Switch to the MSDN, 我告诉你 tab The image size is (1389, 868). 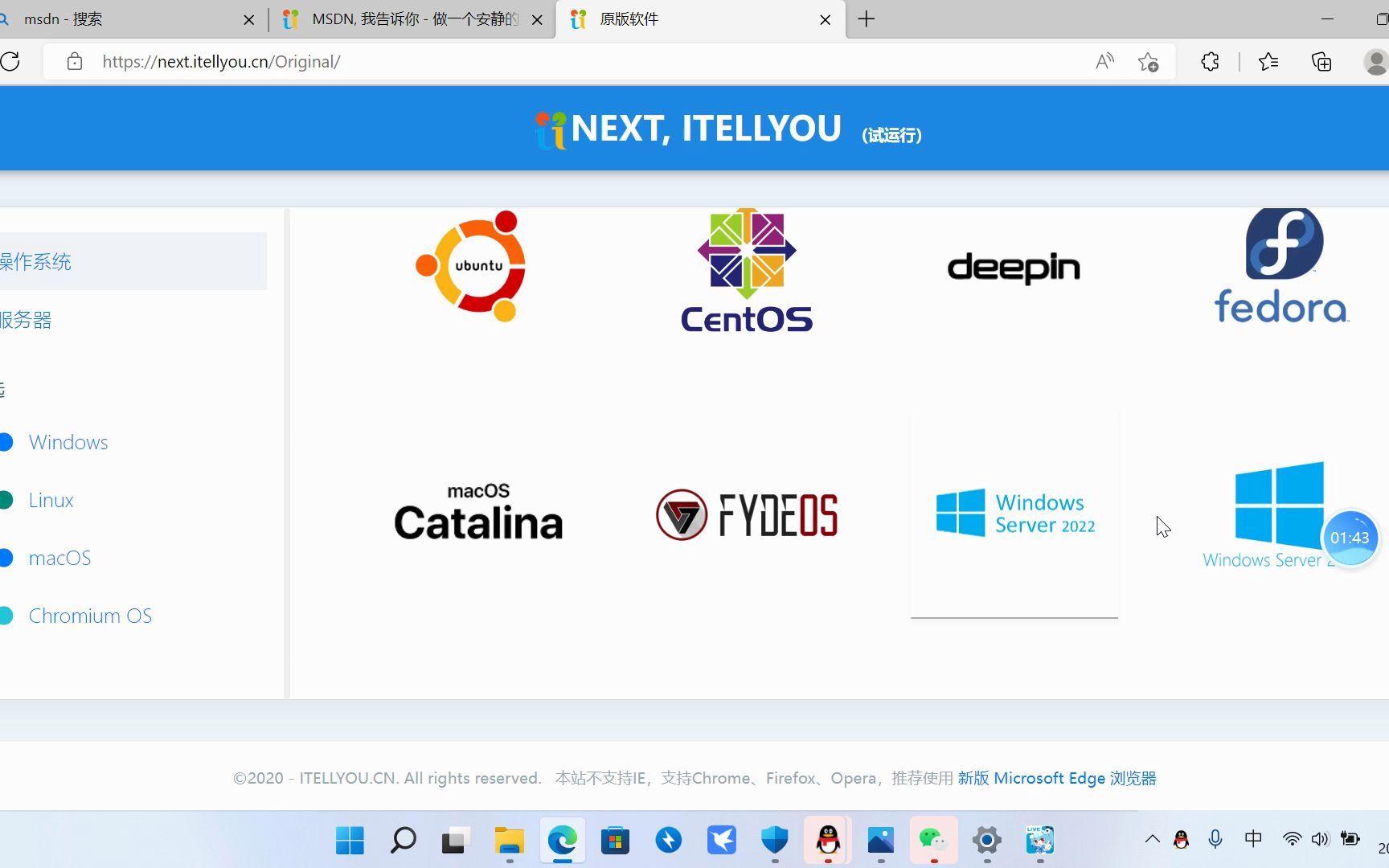[410, 19]
